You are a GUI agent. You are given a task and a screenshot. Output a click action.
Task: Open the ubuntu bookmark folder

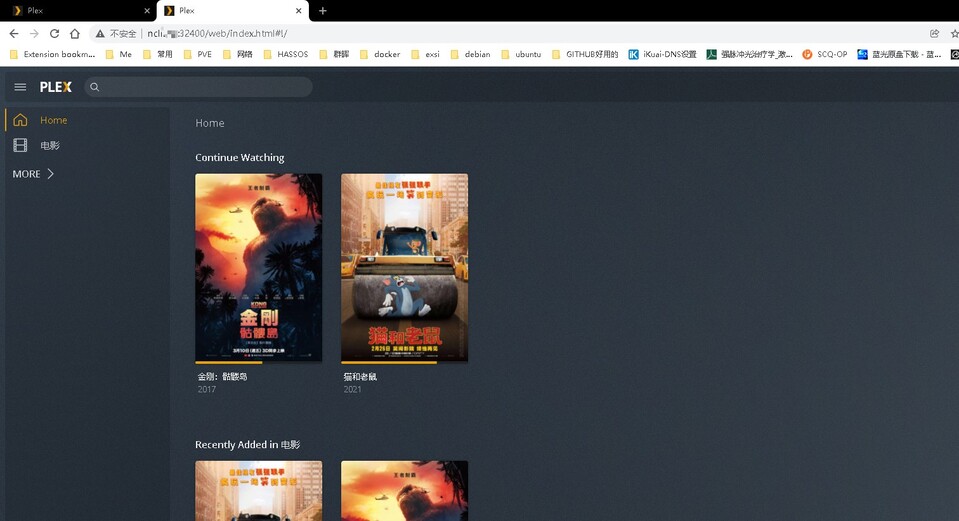pos(521,54)
